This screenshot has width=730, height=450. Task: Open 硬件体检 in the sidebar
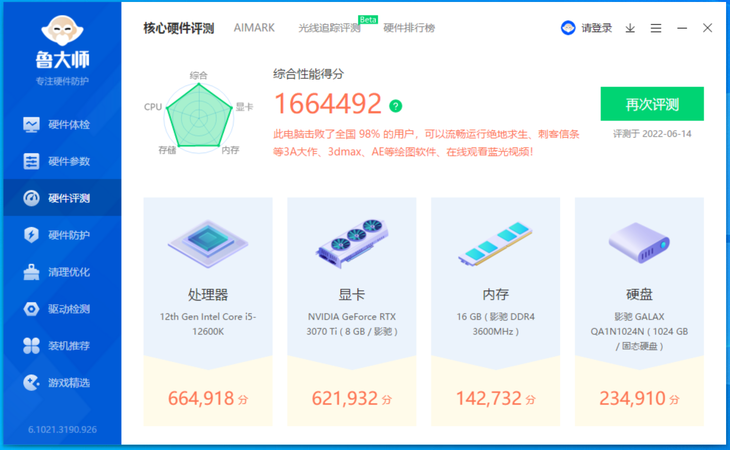click(x=62, y=124)
